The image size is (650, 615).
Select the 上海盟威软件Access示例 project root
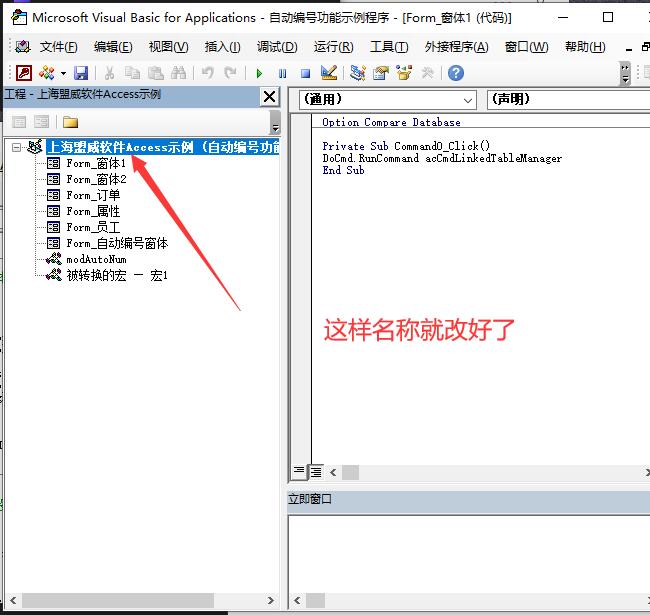click(163, 147)
